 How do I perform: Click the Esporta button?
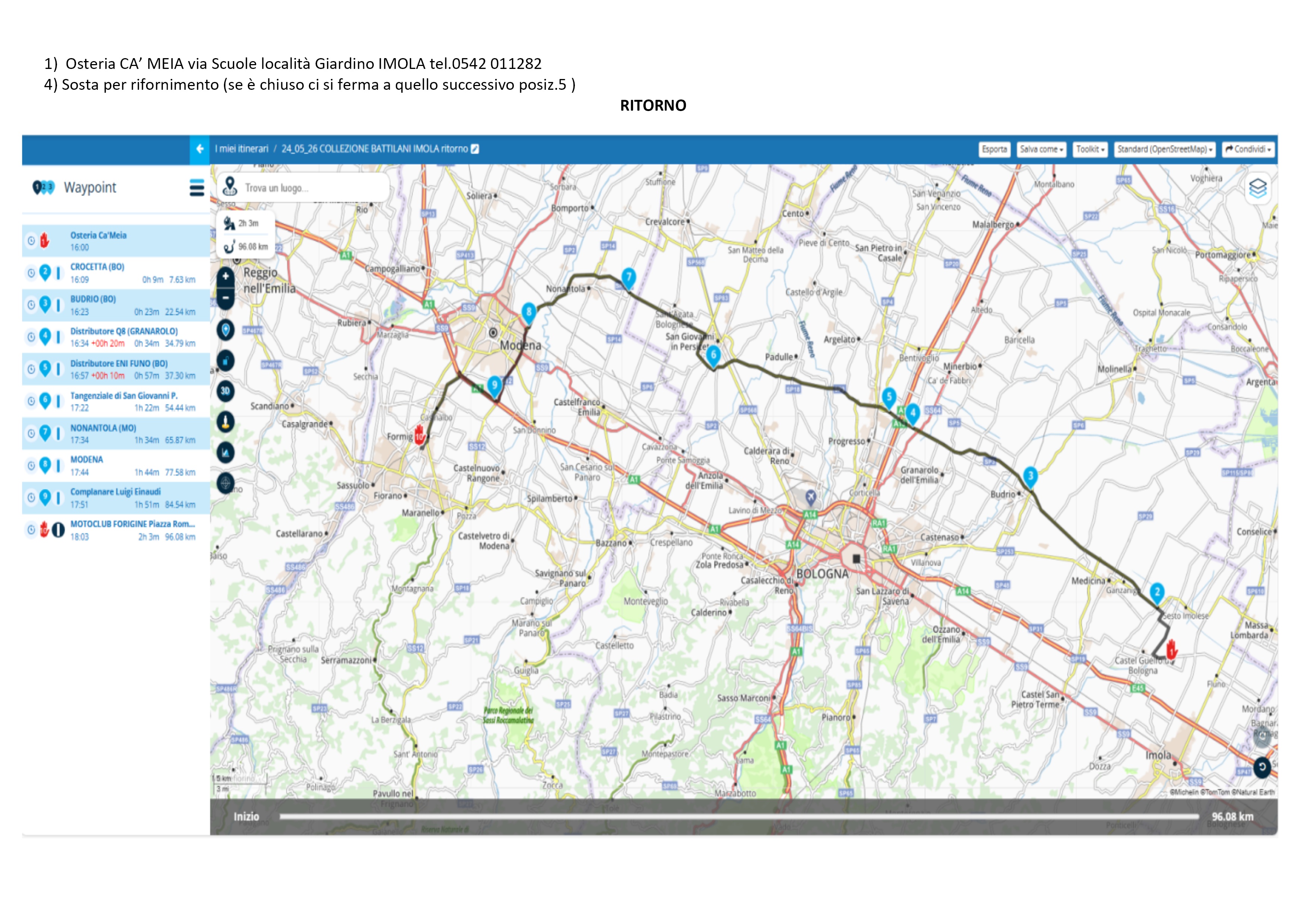[x=994, y=149]
